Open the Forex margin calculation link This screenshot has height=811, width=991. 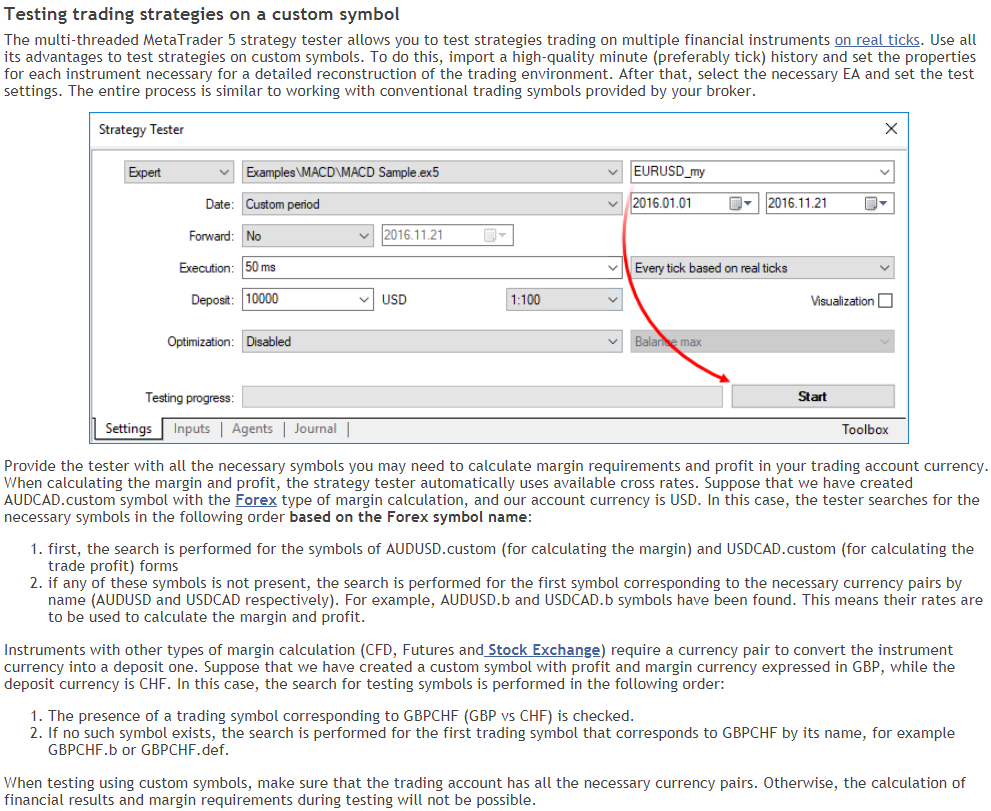pyautogui.click(x=256, y=500)
